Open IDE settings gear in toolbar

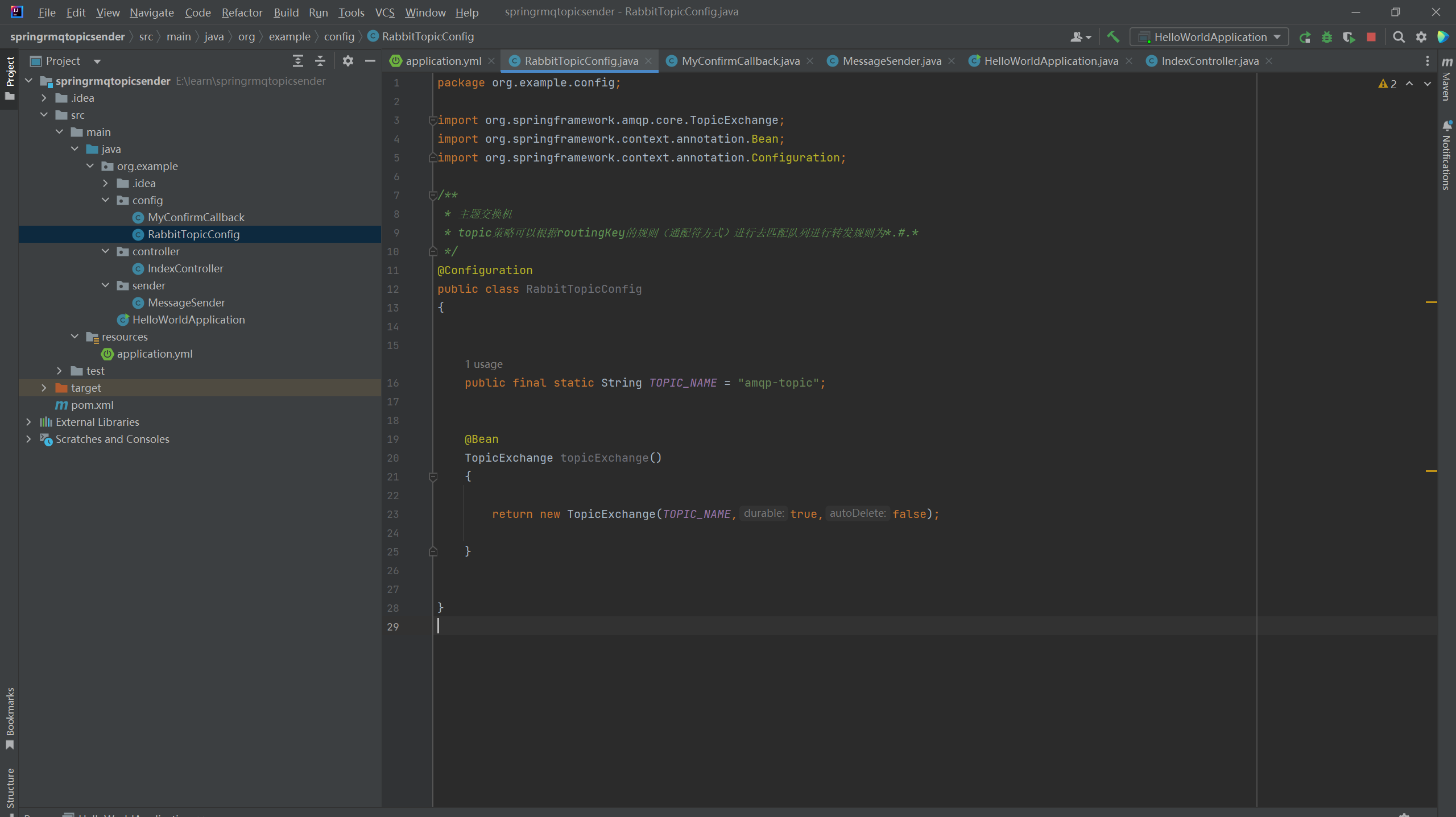click(1421, 37)
